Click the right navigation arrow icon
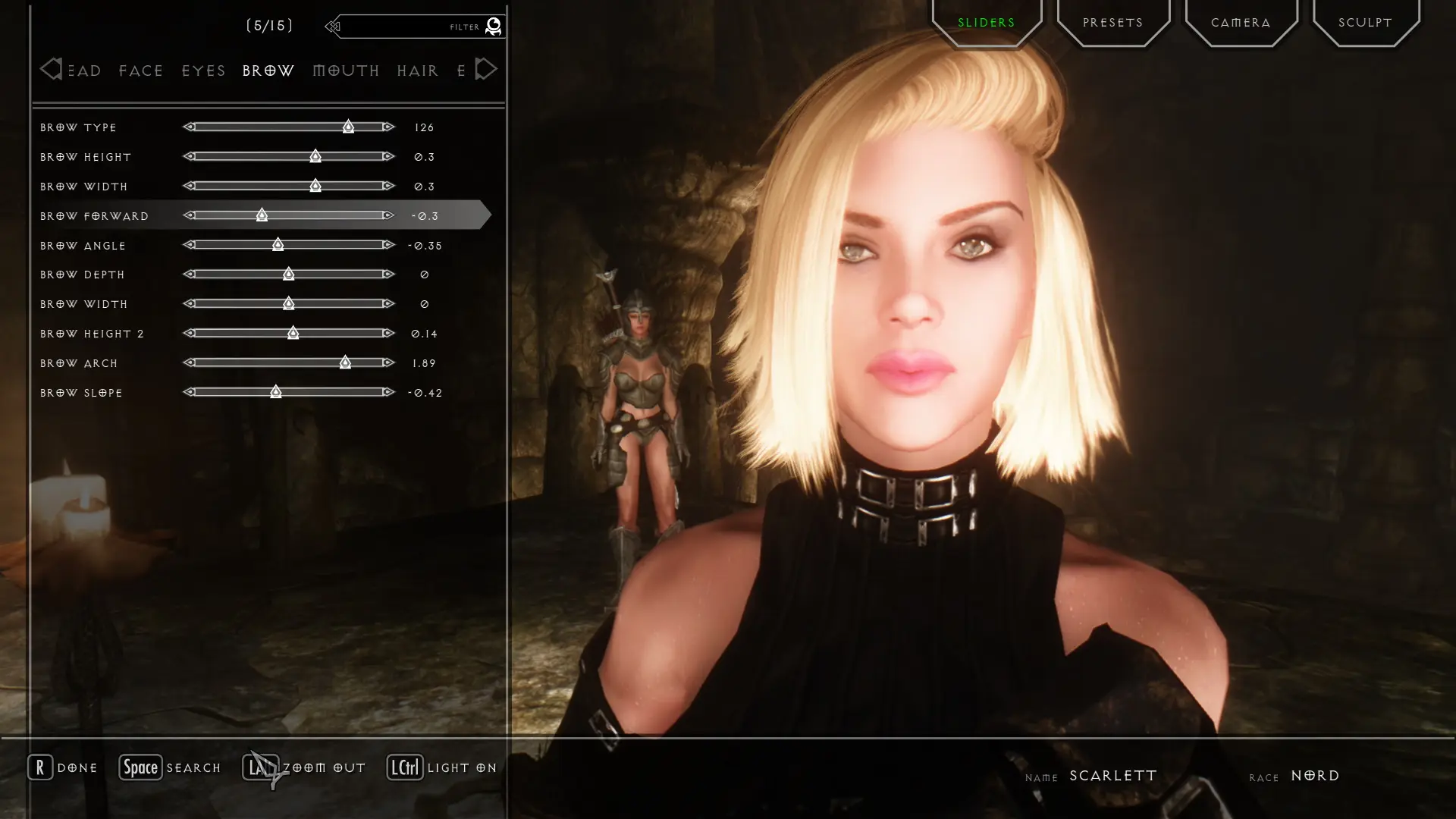Viewport: 1456px width, 819px height. 485,69
